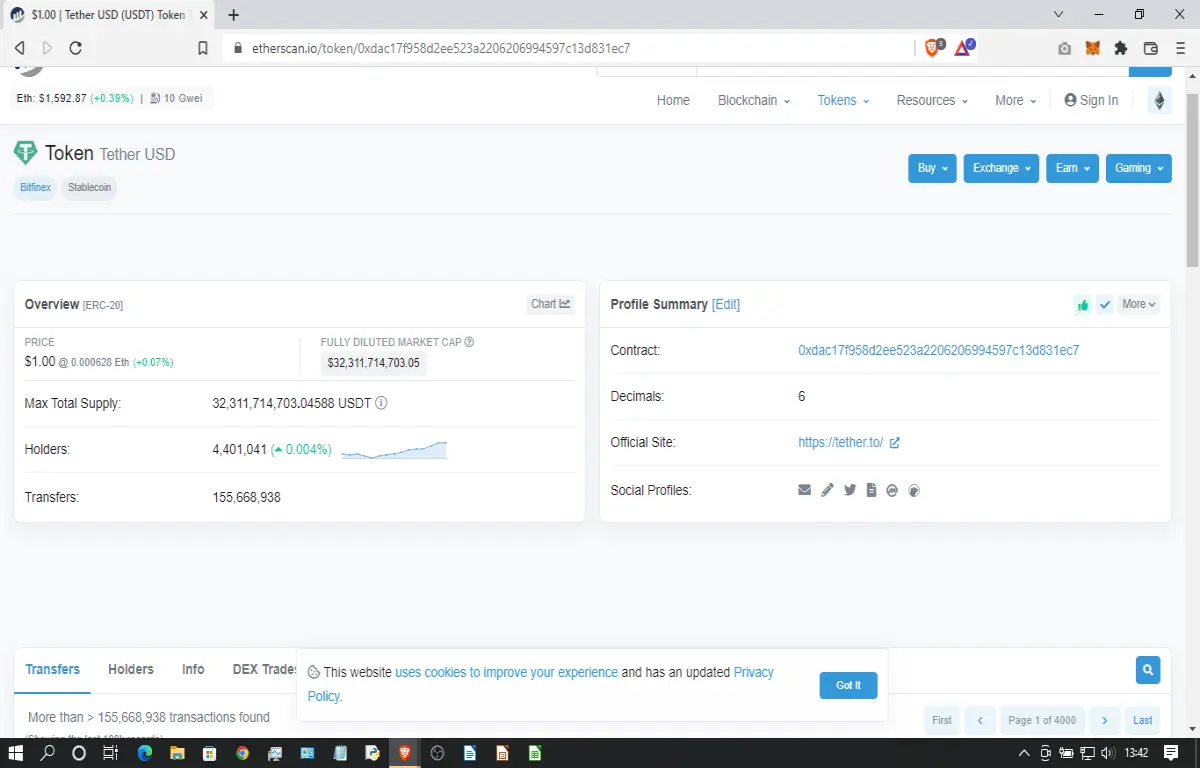The image size is (1200, 768).
Task: Visit the https://tether.to/ official site
Action: point(840,442)
